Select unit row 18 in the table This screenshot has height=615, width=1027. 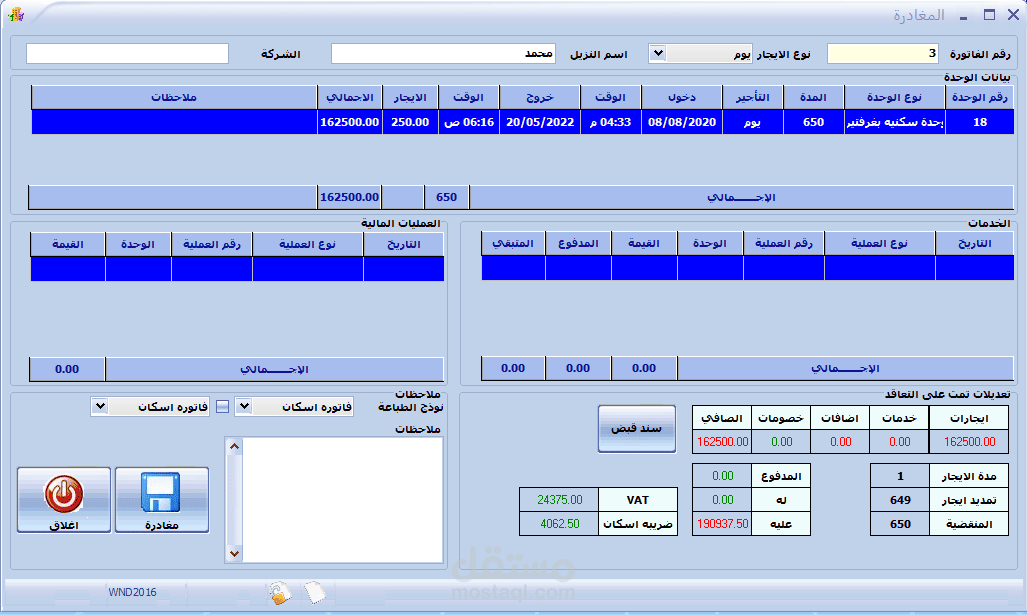click(x=523, y=122)
